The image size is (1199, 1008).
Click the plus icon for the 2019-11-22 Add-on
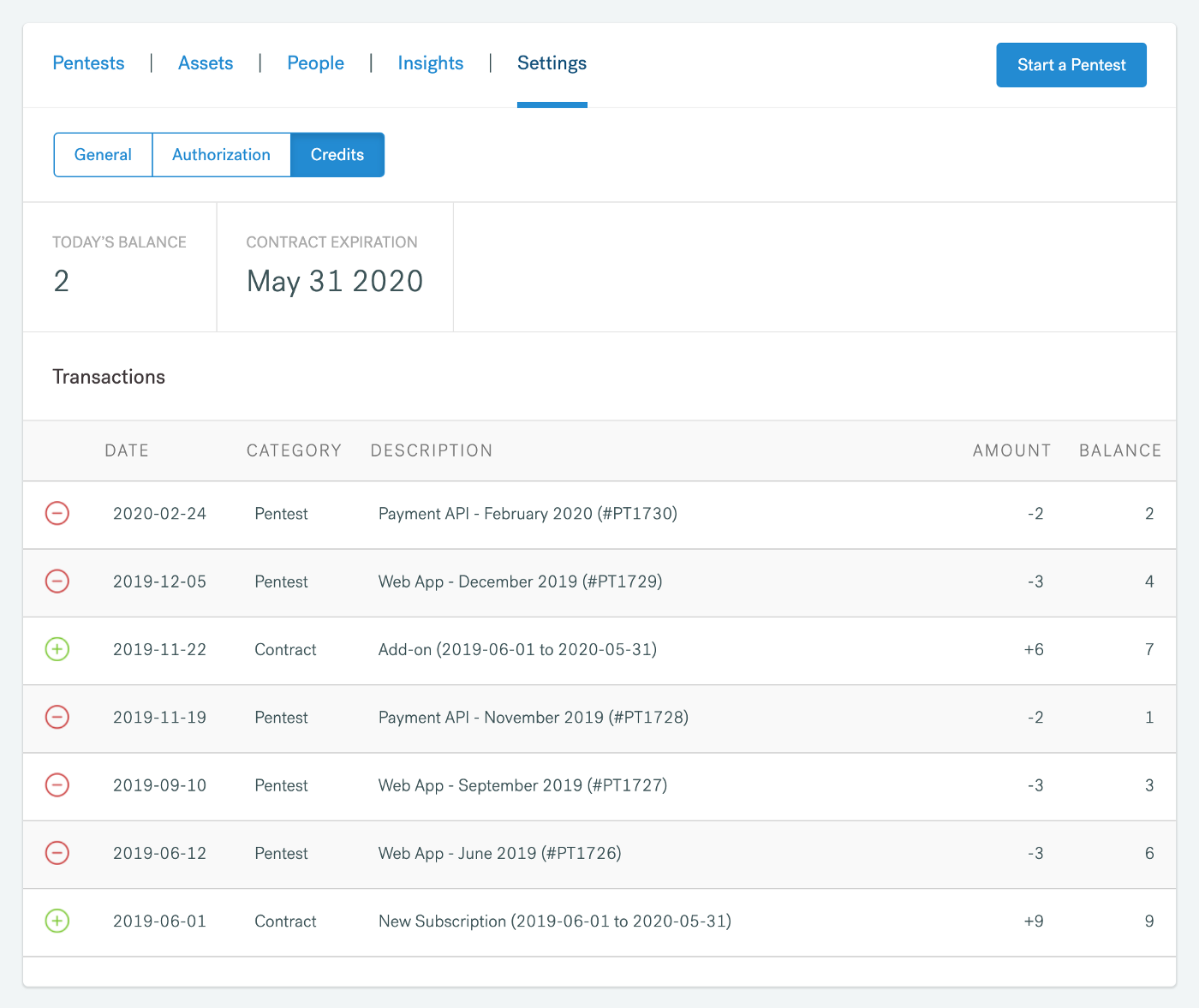tap(57, 649)
